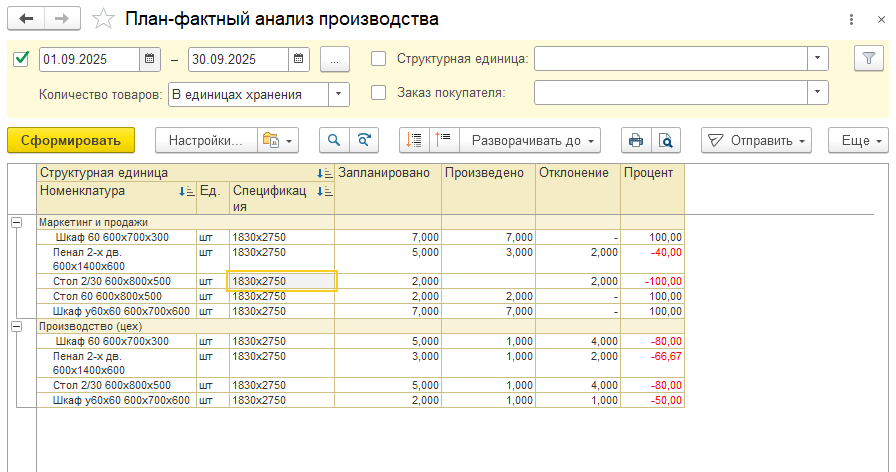This screenshot has height=472, width=896.
Task: Collapse the Маркетинг и продажи group
Action: [x=16, y=222]
